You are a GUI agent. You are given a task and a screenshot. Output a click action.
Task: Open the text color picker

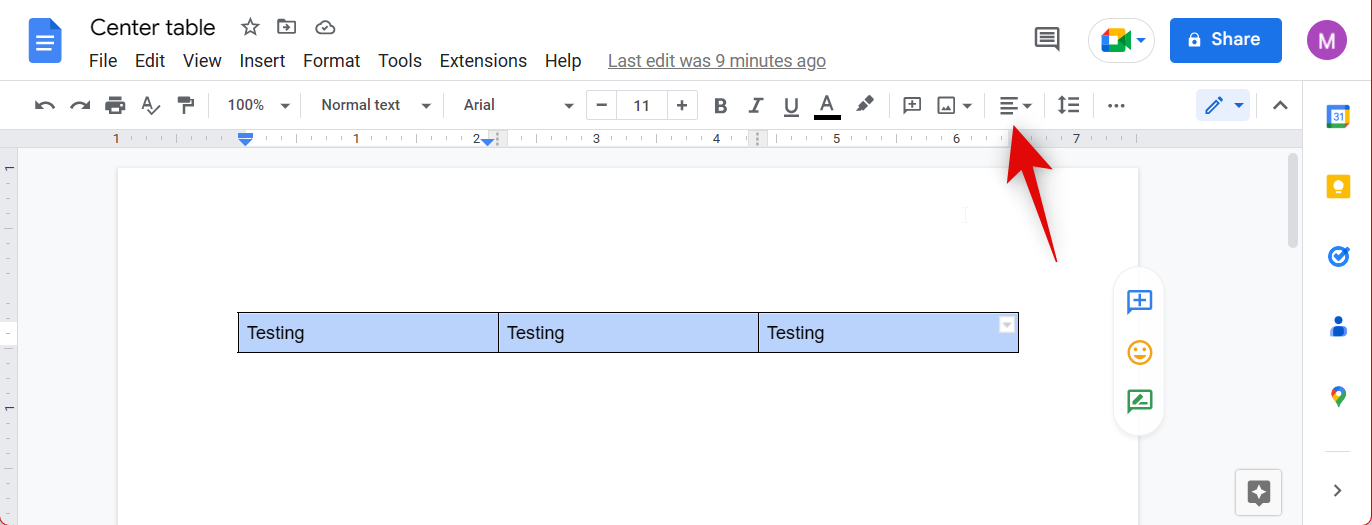tap(827, 105)
